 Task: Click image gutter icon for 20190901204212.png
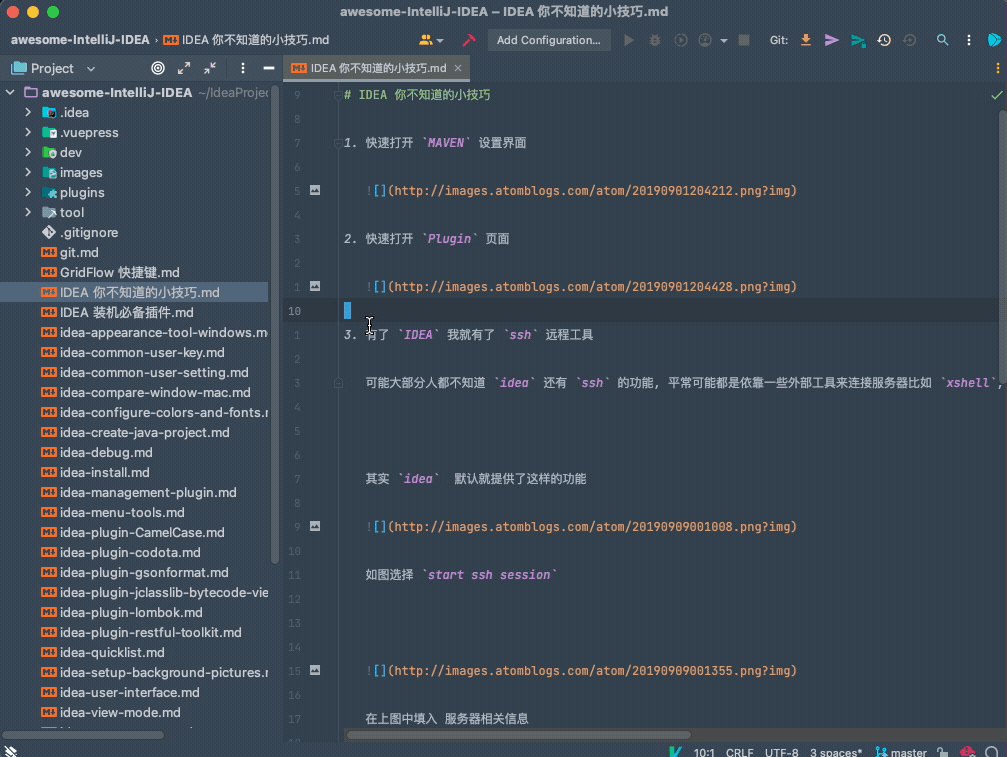click(x=315, y=190)
